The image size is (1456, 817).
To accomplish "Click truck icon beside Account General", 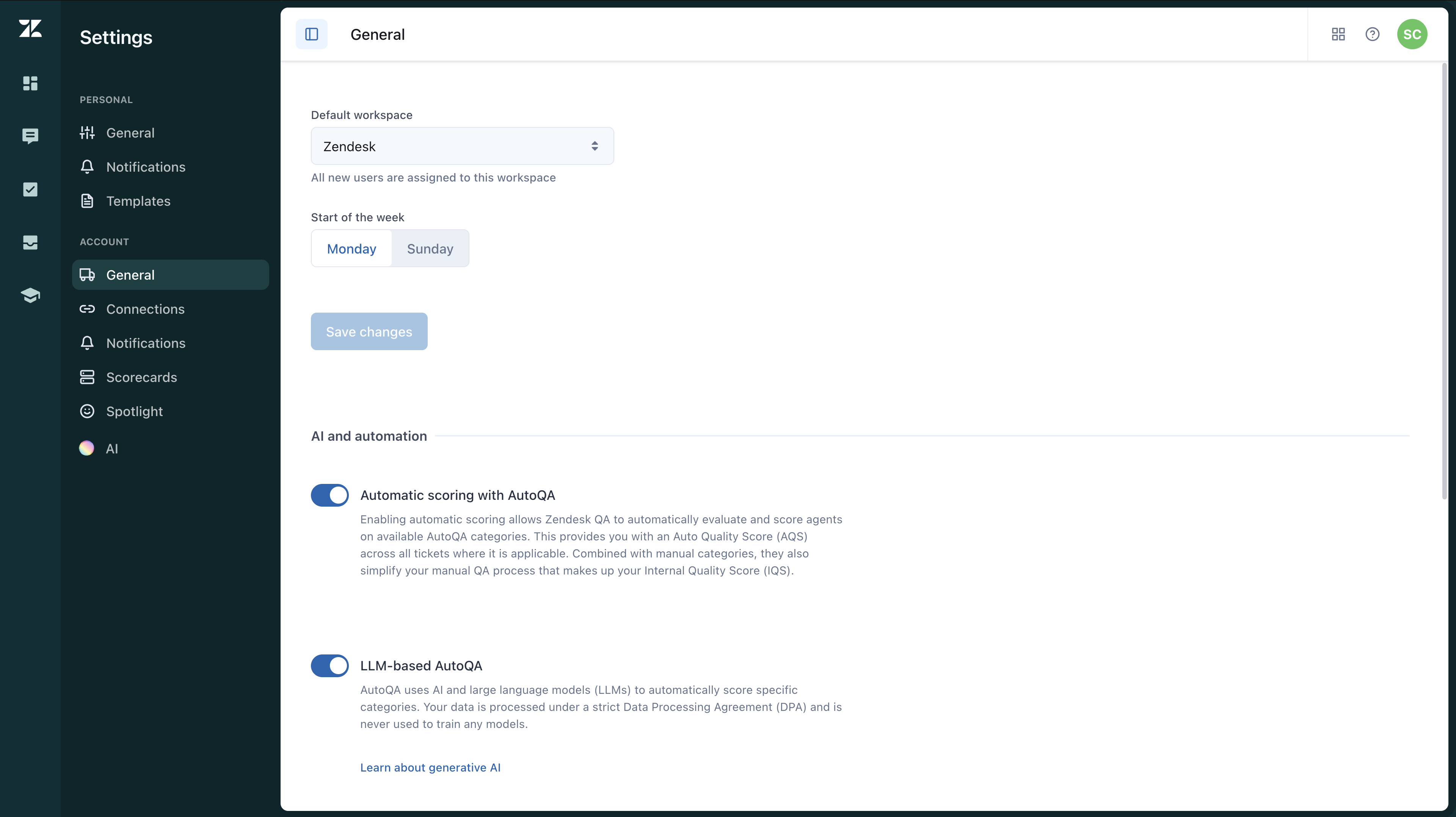I will click(x=87, y=275).
